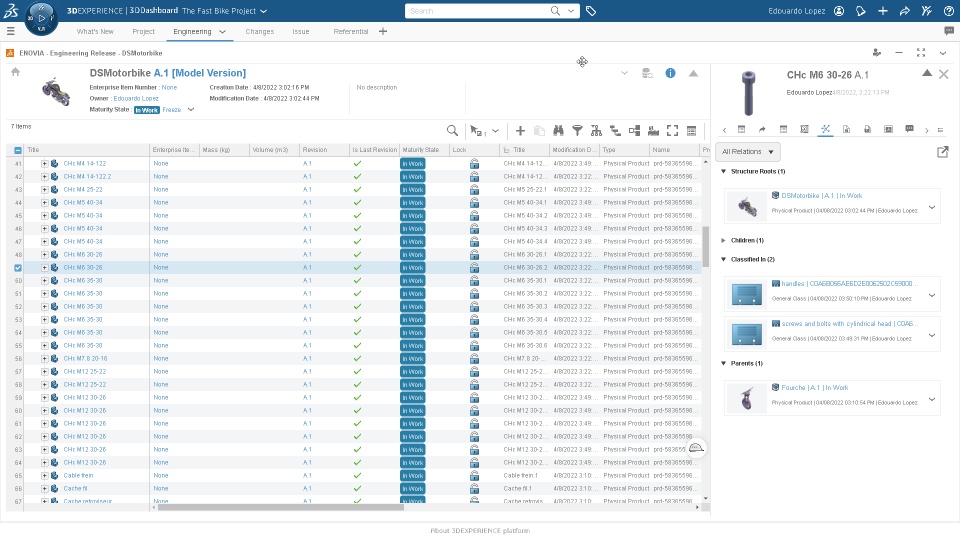The image size is (960, 540).
Task: Open the table view columns icon
Action: tap(691, 130)
